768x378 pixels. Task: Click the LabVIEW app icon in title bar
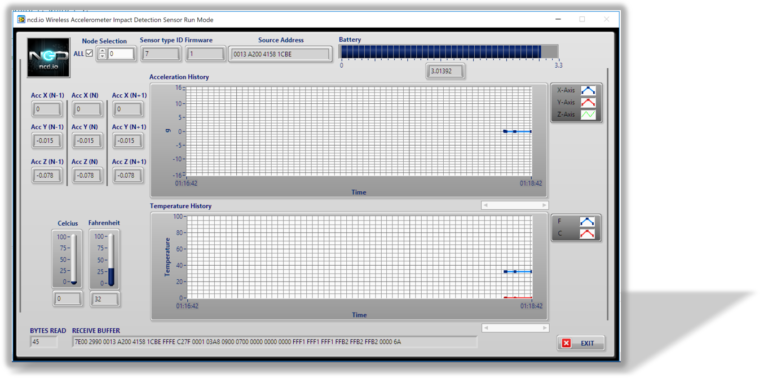coord(21,20)
